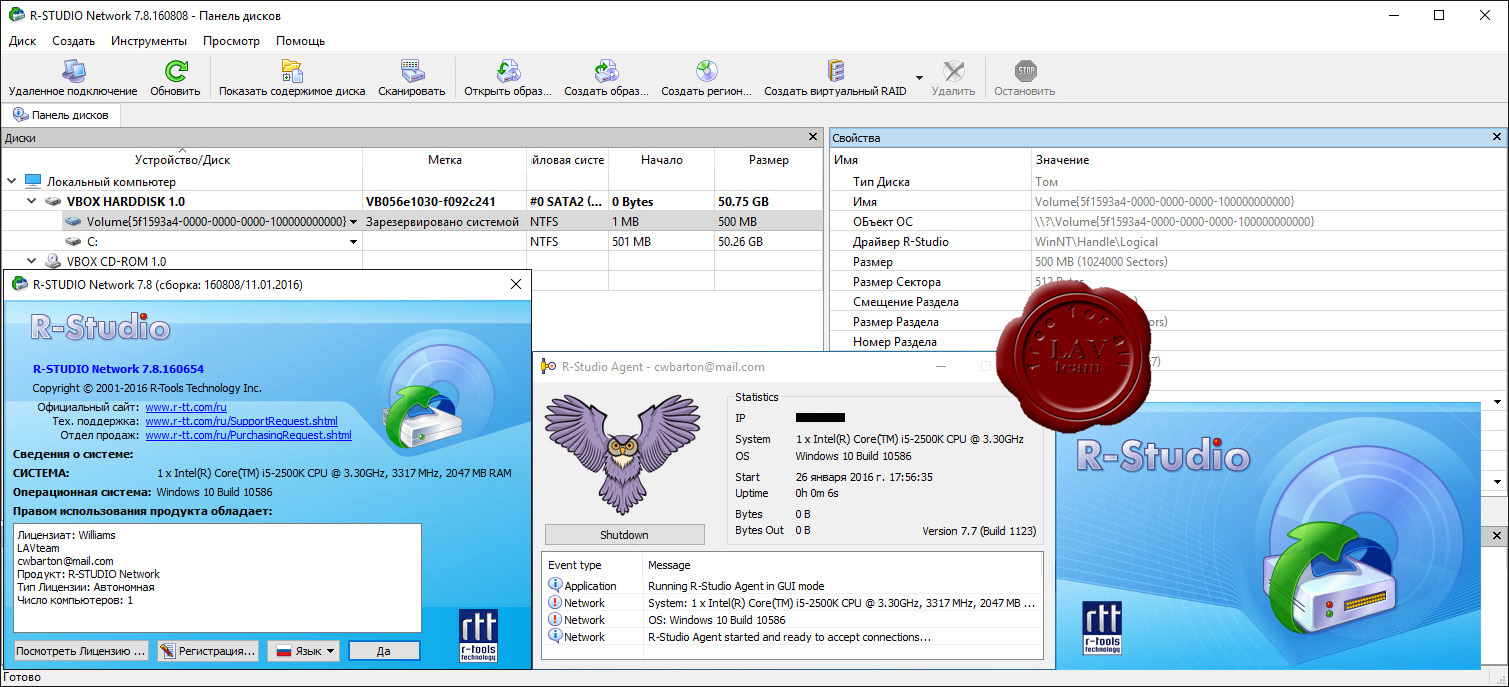The height and width of the screenshot is (687, 1509).
Task: Click the license info text box
Action: 217,578
